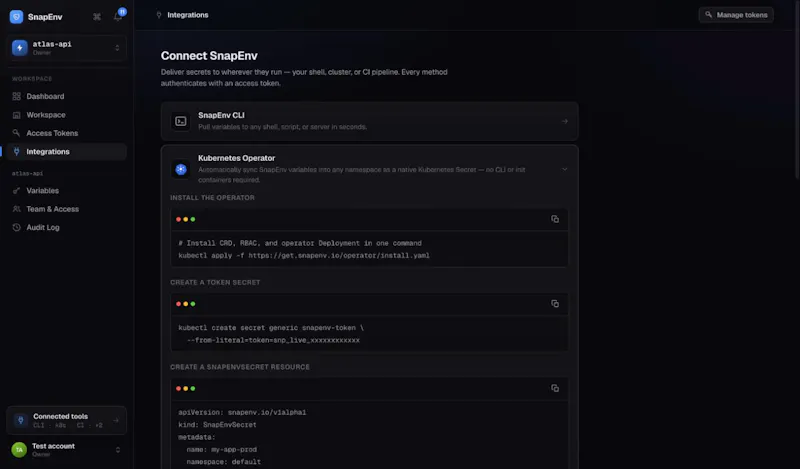
Task: Open the notifications bell
Action: 118,17
